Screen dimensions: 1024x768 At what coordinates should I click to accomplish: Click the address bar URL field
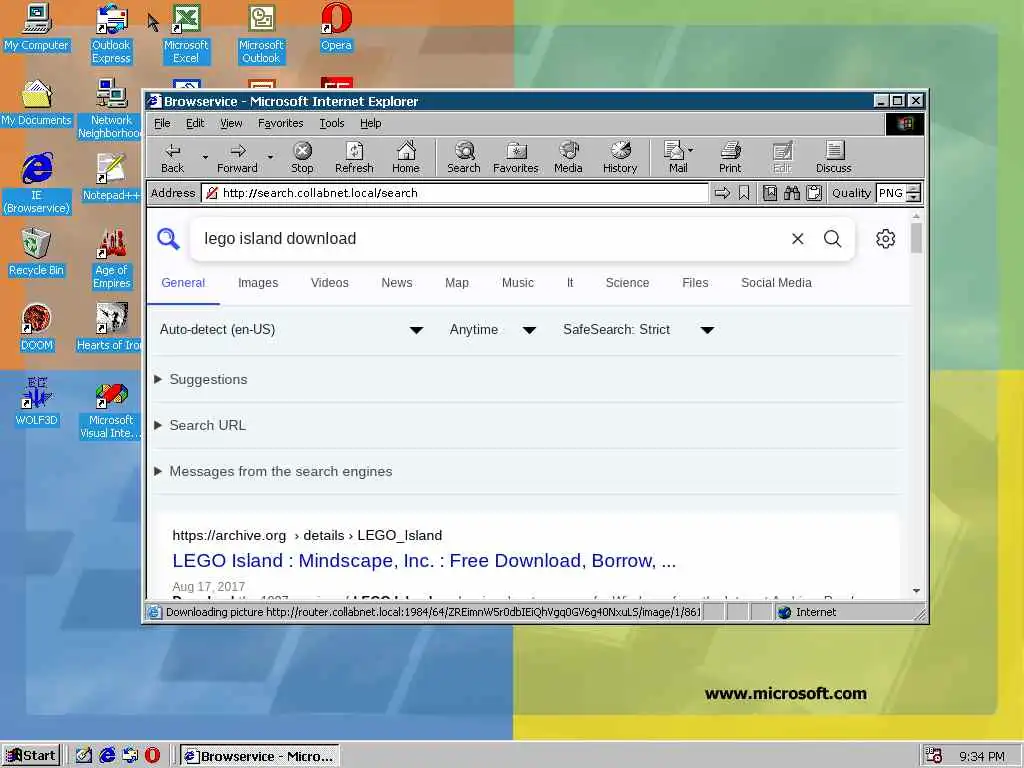(x=455, y=193)
